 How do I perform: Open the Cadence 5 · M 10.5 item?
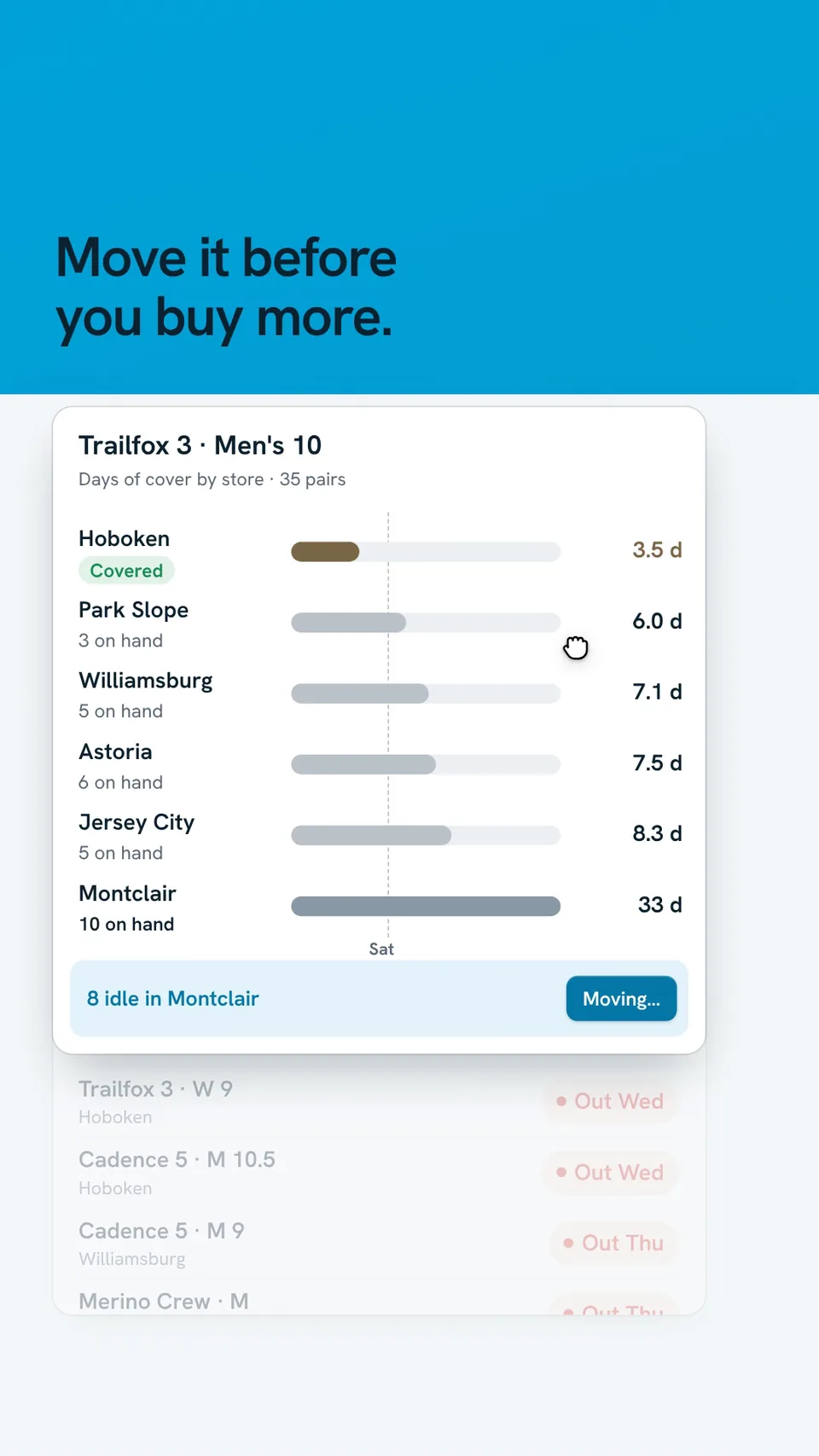click(x=379, y=1173)
